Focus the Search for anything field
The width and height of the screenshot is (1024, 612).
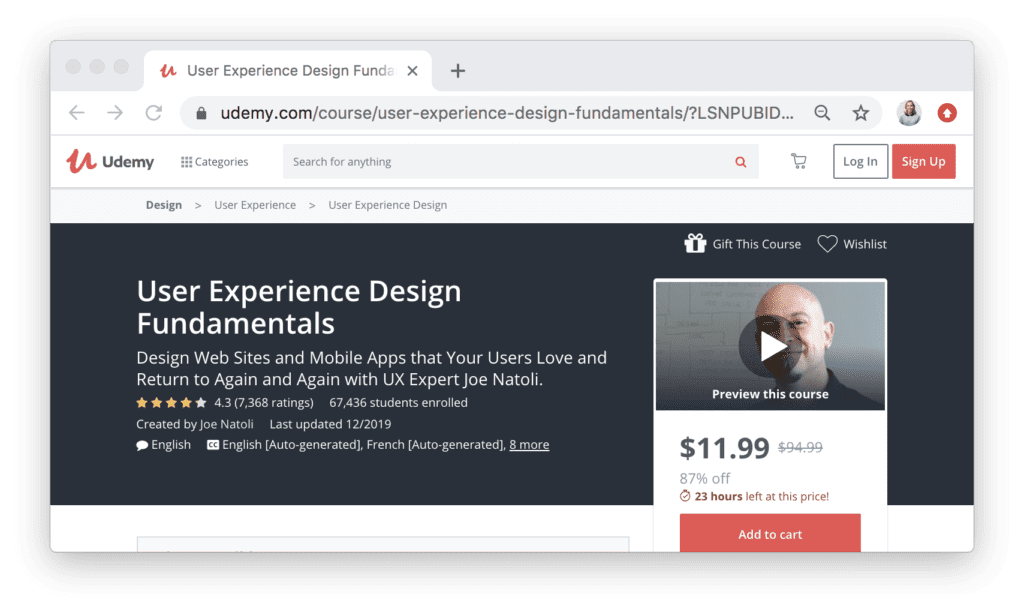tap(520, 161)
